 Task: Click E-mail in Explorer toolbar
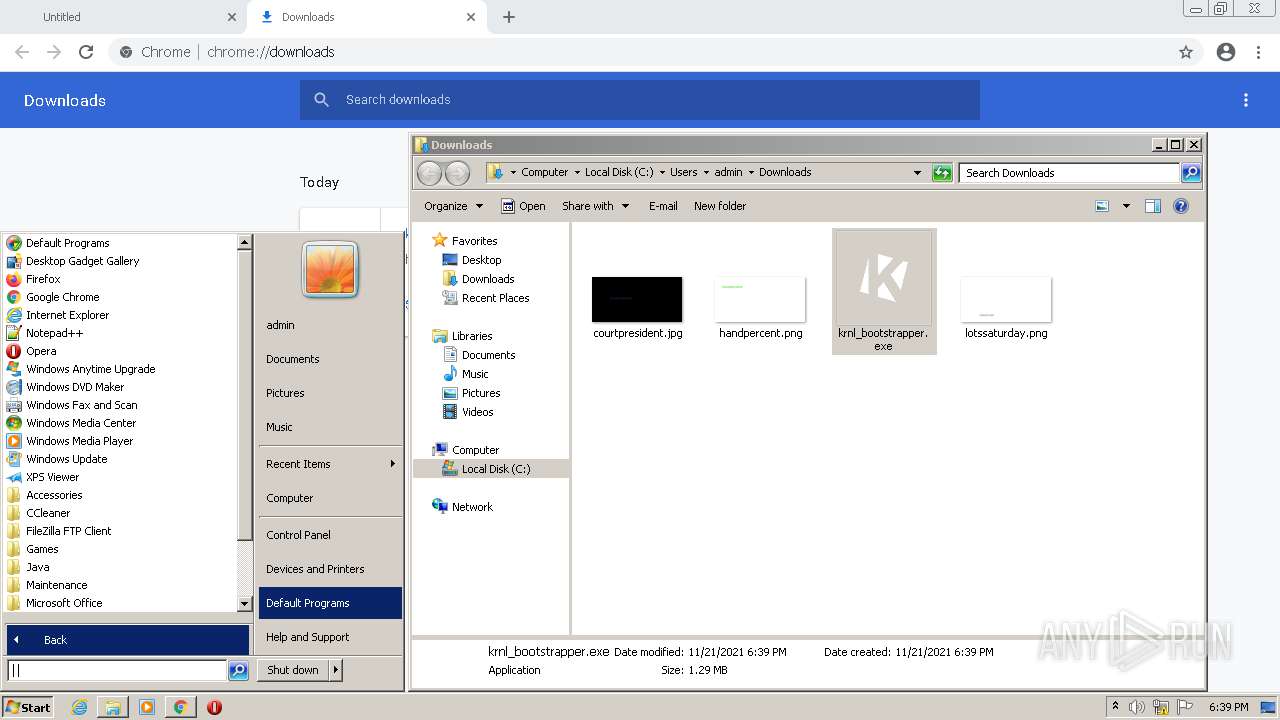[663, 206]
